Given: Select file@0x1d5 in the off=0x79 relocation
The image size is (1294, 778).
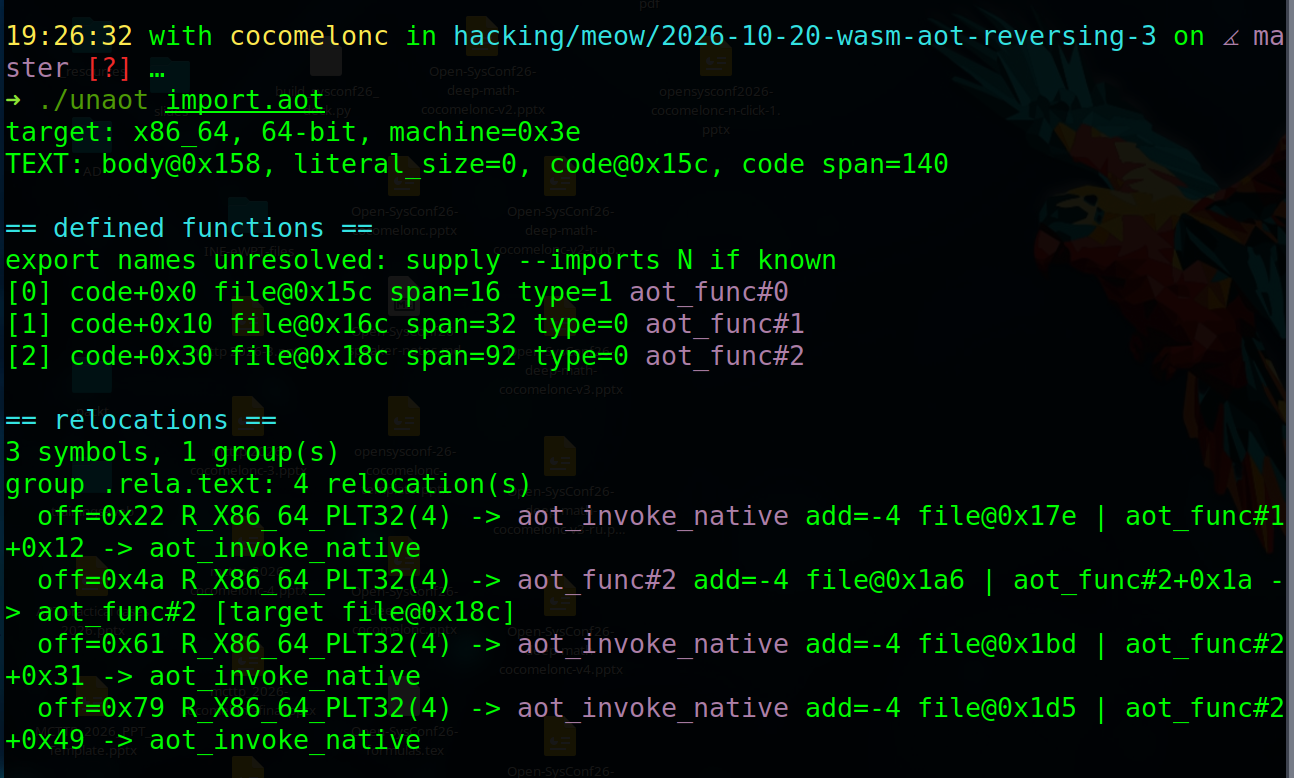Looking at the screenshot, I should (997, 708).
